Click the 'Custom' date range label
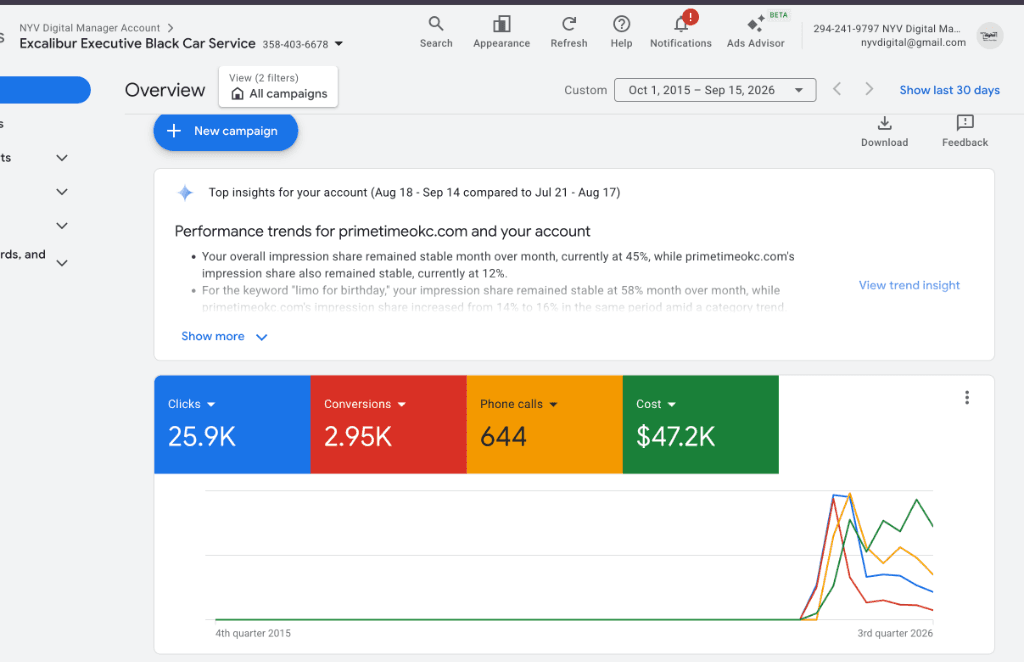The height and width of the screenshot is (662, 1024). tap(585, 90)
